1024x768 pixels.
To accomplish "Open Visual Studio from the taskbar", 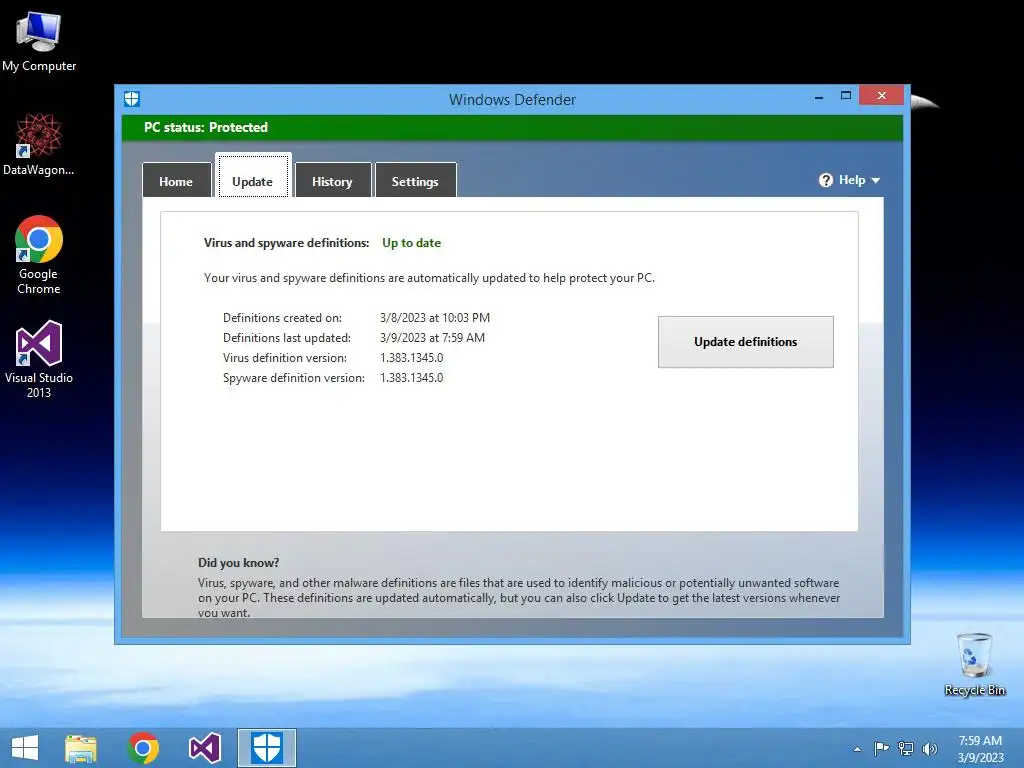I will point(204,748).
